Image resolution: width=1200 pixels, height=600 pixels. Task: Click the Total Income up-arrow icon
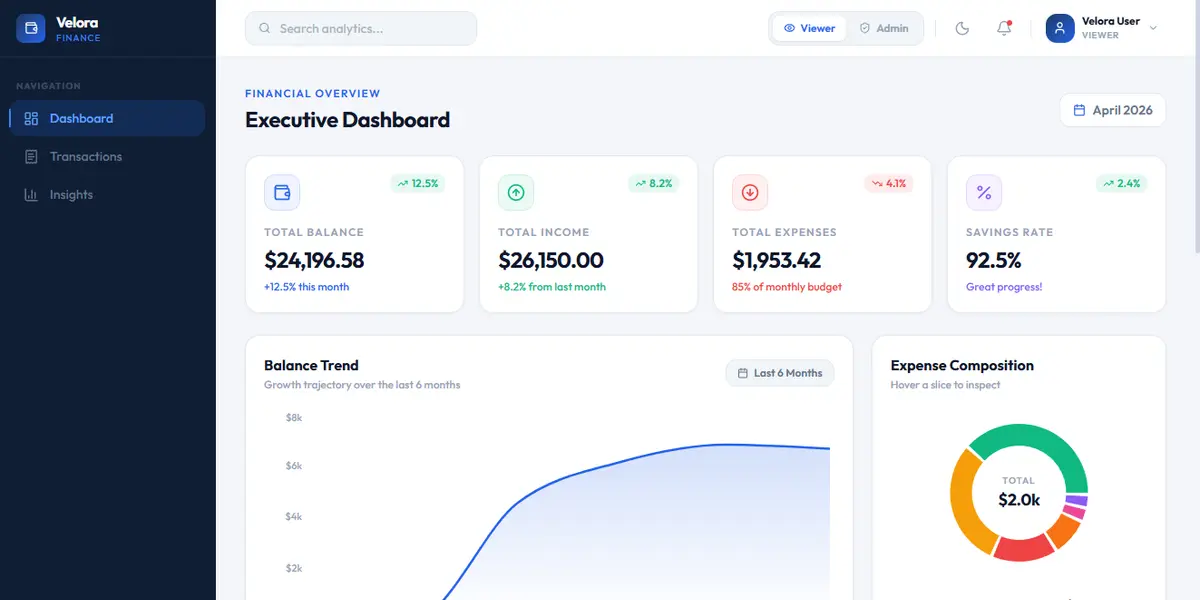[x=516, y=192]
